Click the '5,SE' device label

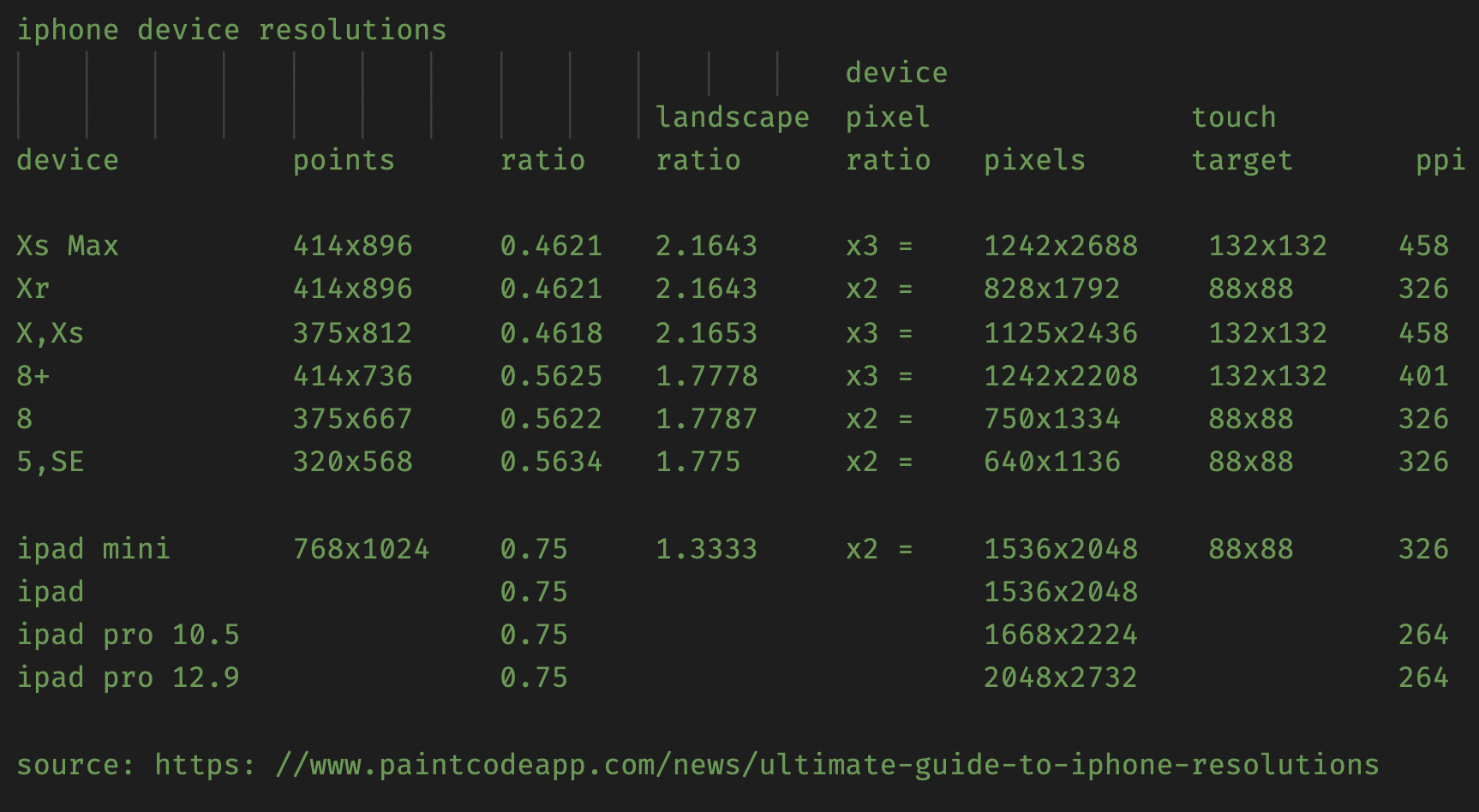pyautogui.click(x=50, y=462)
